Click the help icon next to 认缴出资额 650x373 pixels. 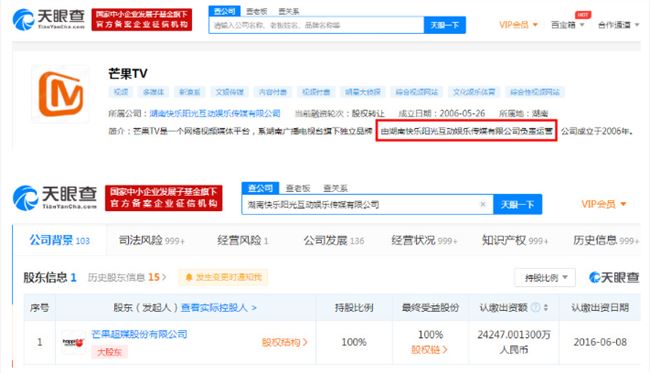(x=535, y=307)
